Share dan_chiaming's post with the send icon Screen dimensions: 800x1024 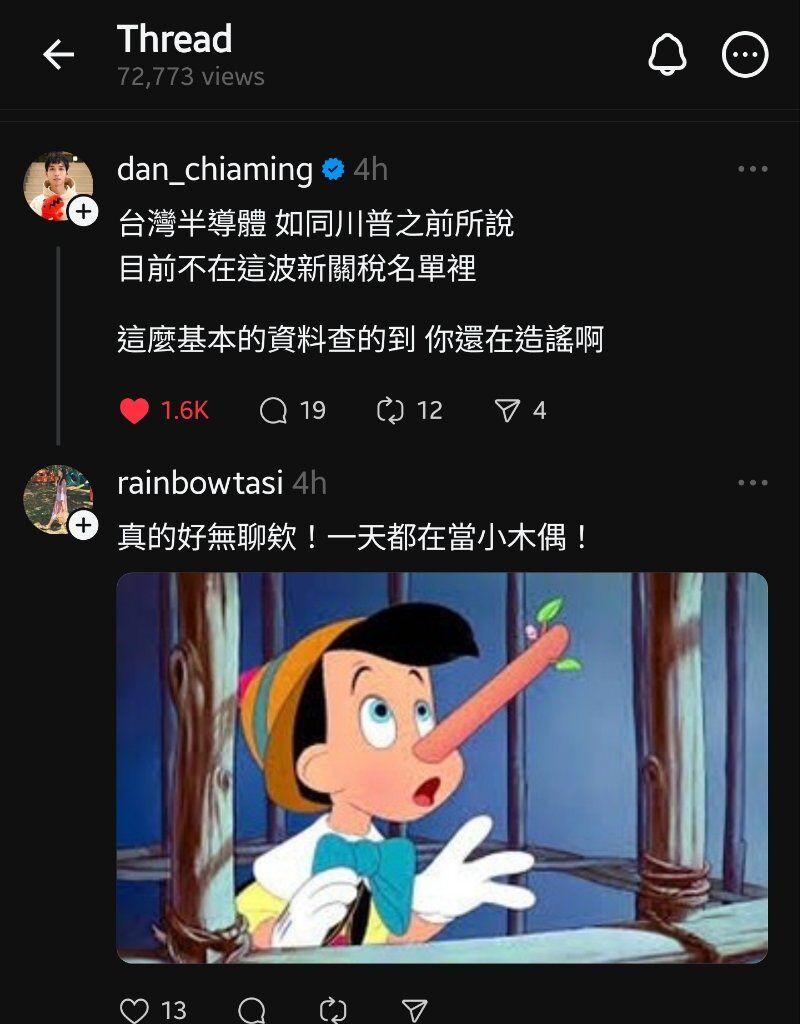(x=507, y=411)
